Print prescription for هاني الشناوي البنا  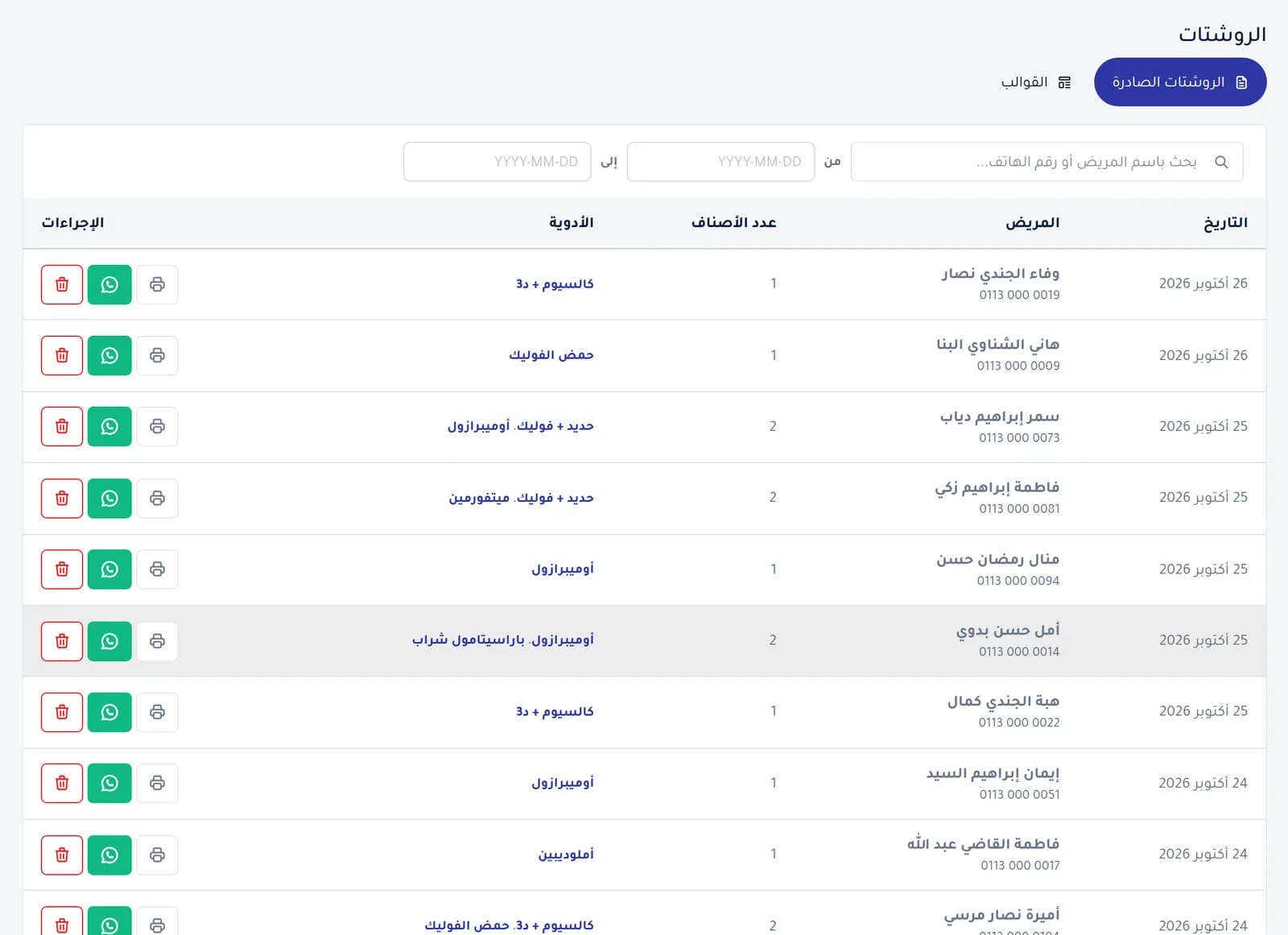[157, 355]
